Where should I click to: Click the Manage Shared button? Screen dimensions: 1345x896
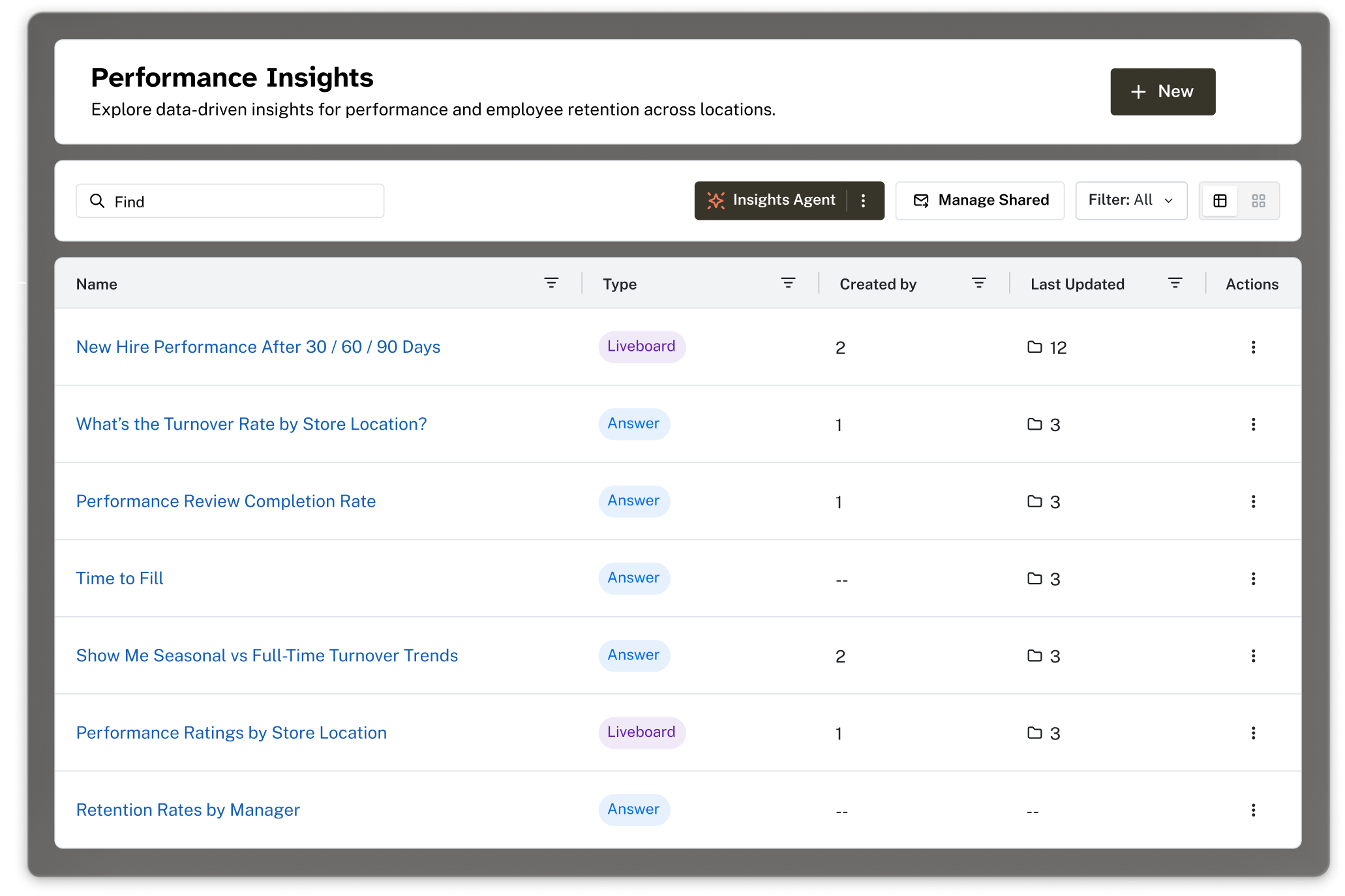(980, 201)
